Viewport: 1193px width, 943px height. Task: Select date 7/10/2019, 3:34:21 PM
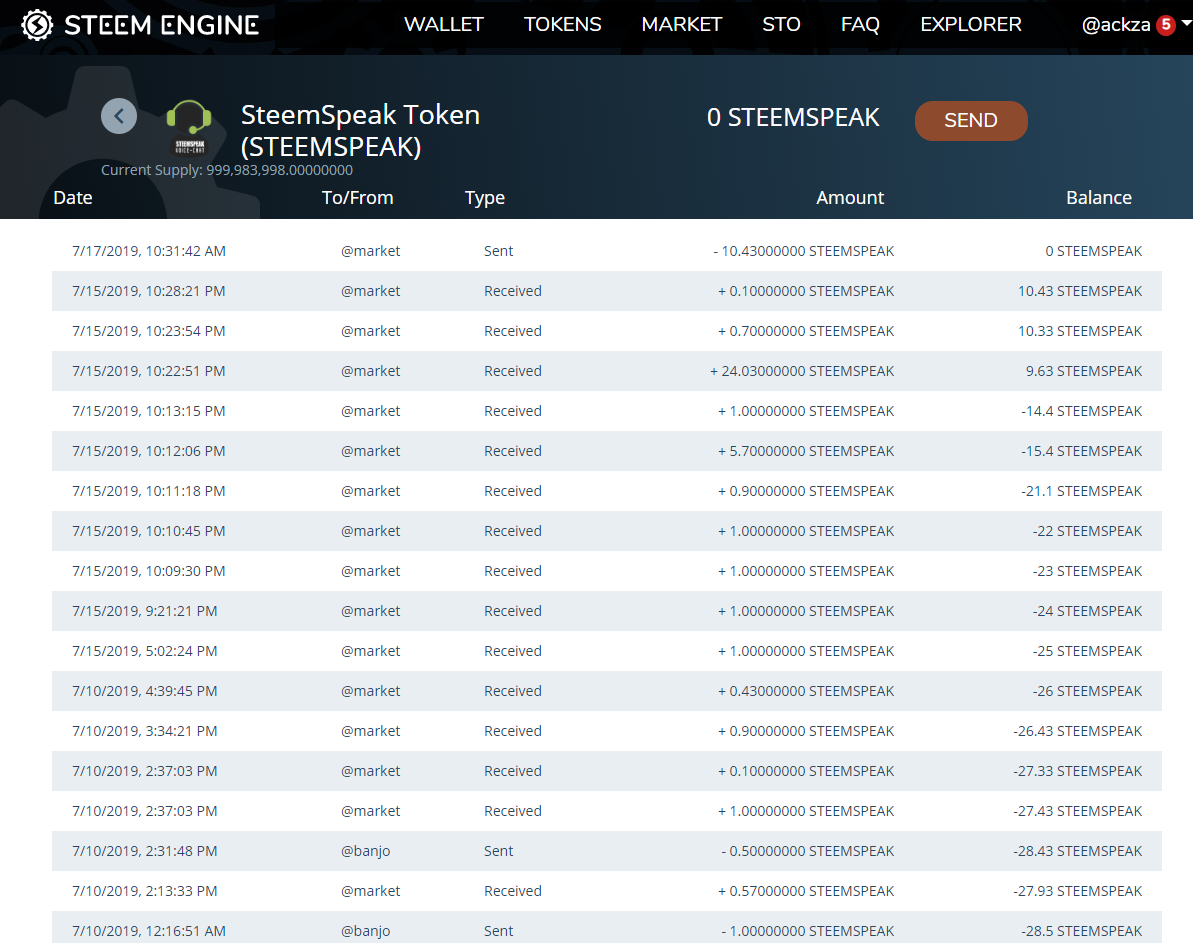pyautogui.click(x=145, y=731)
